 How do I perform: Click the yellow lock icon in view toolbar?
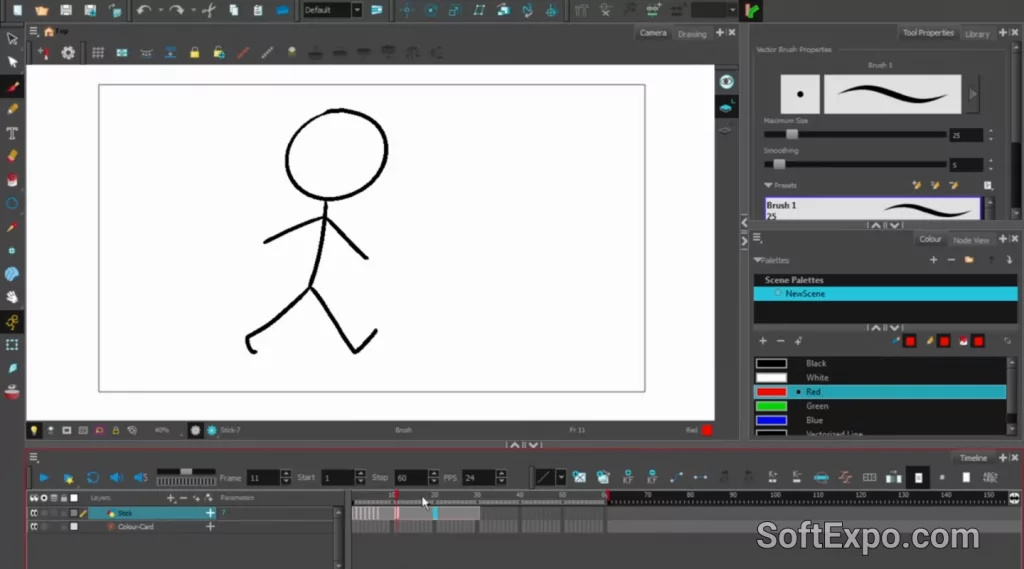(195, 53)
